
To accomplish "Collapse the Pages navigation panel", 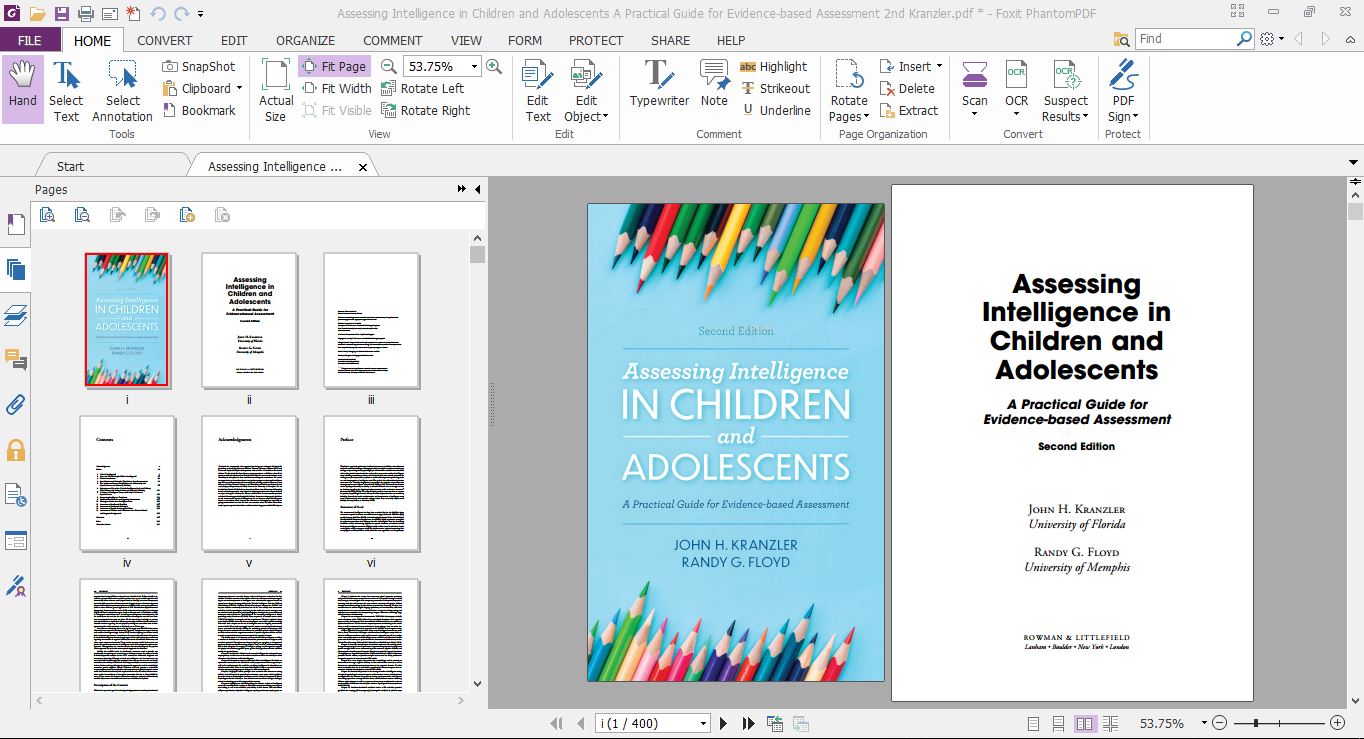I will pos(477,189).
